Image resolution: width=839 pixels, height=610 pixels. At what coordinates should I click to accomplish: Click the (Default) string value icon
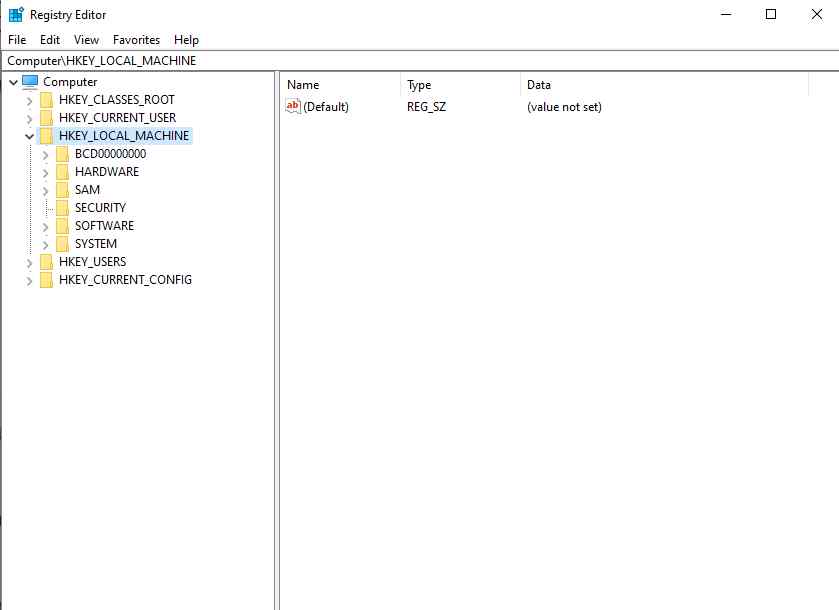pos(293,106)
